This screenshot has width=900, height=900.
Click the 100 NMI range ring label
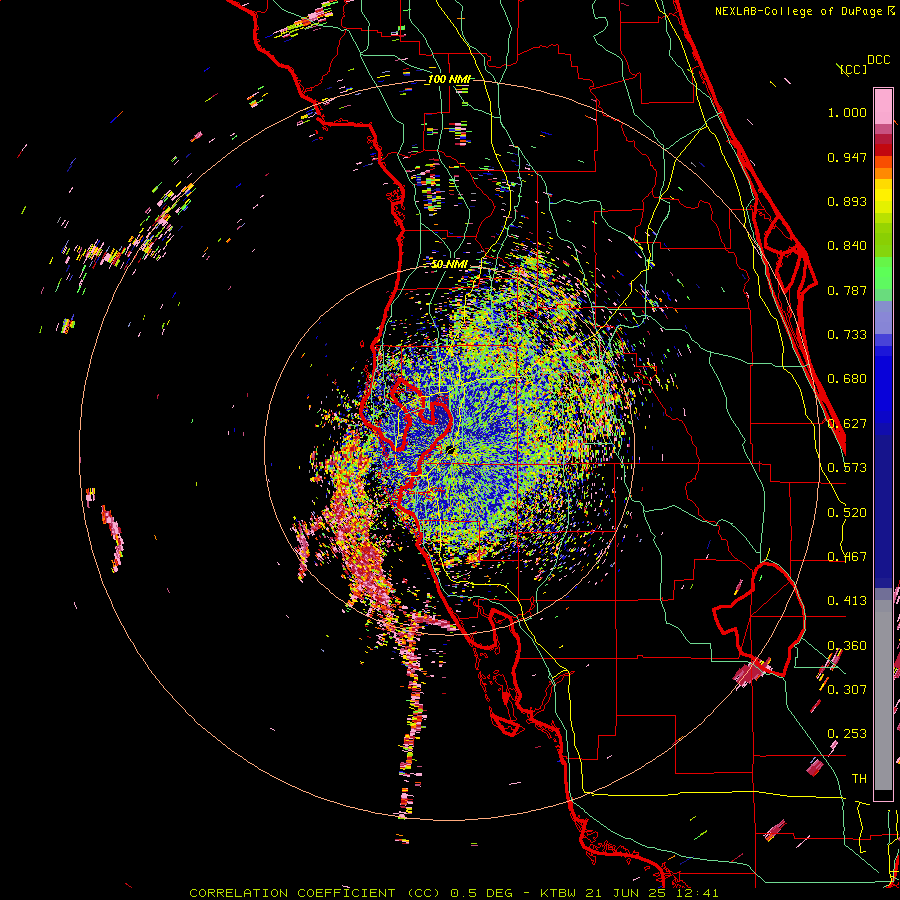(x=449, y=79)
